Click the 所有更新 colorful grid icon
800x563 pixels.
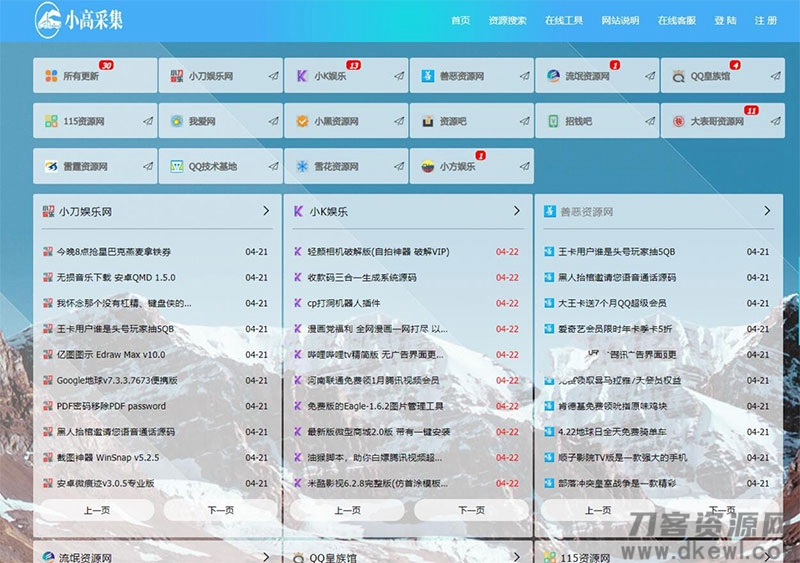coord(51,76)
